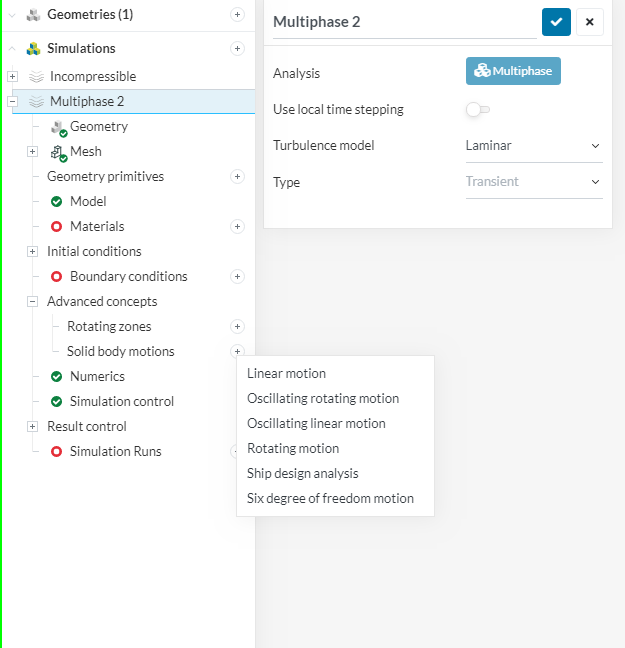
Task: Click the plus icon next to Geometries
Action: click(x=237, y=15)
